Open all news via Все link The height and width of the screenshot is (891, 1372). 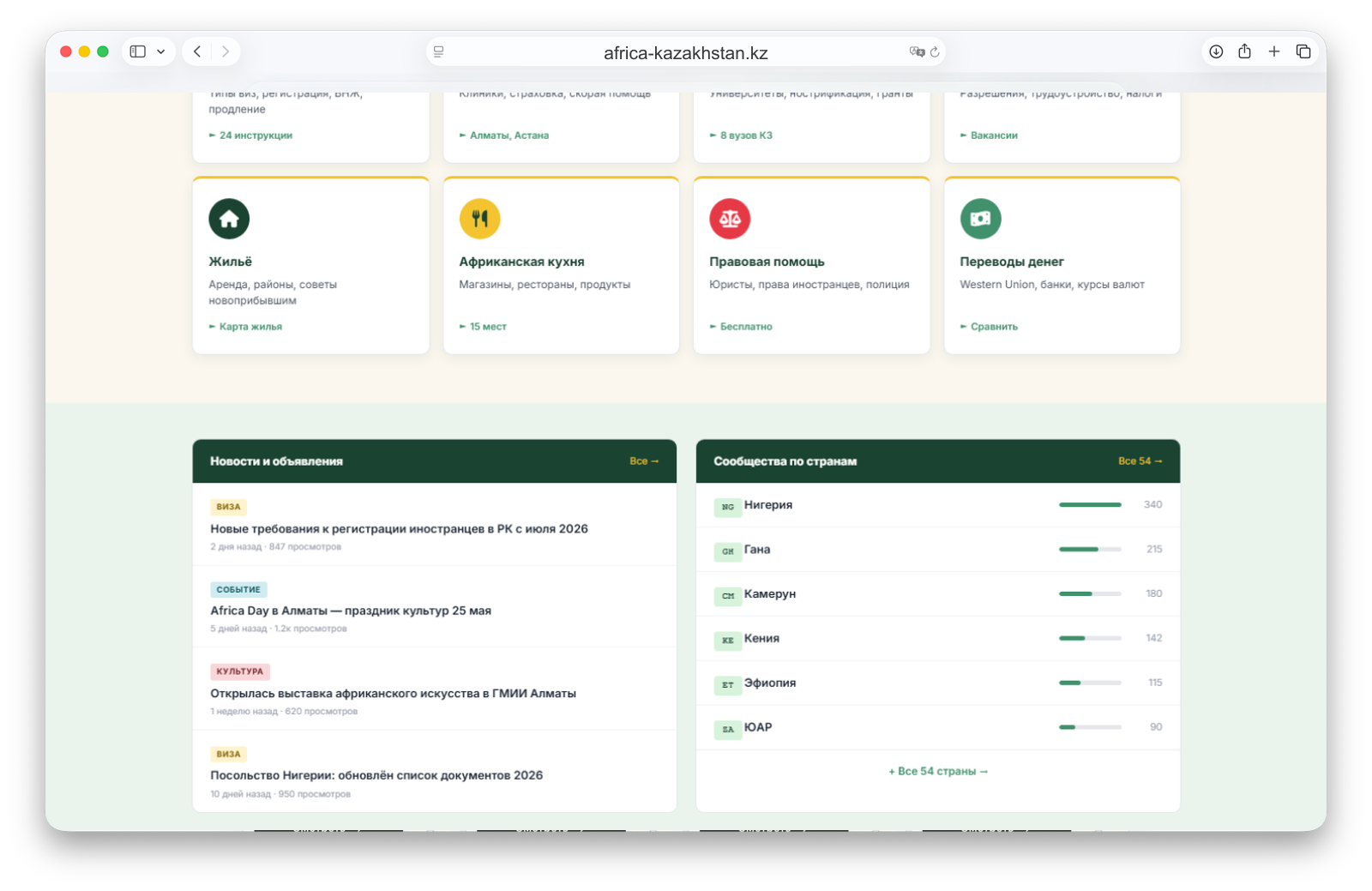(x=644, y=461)
